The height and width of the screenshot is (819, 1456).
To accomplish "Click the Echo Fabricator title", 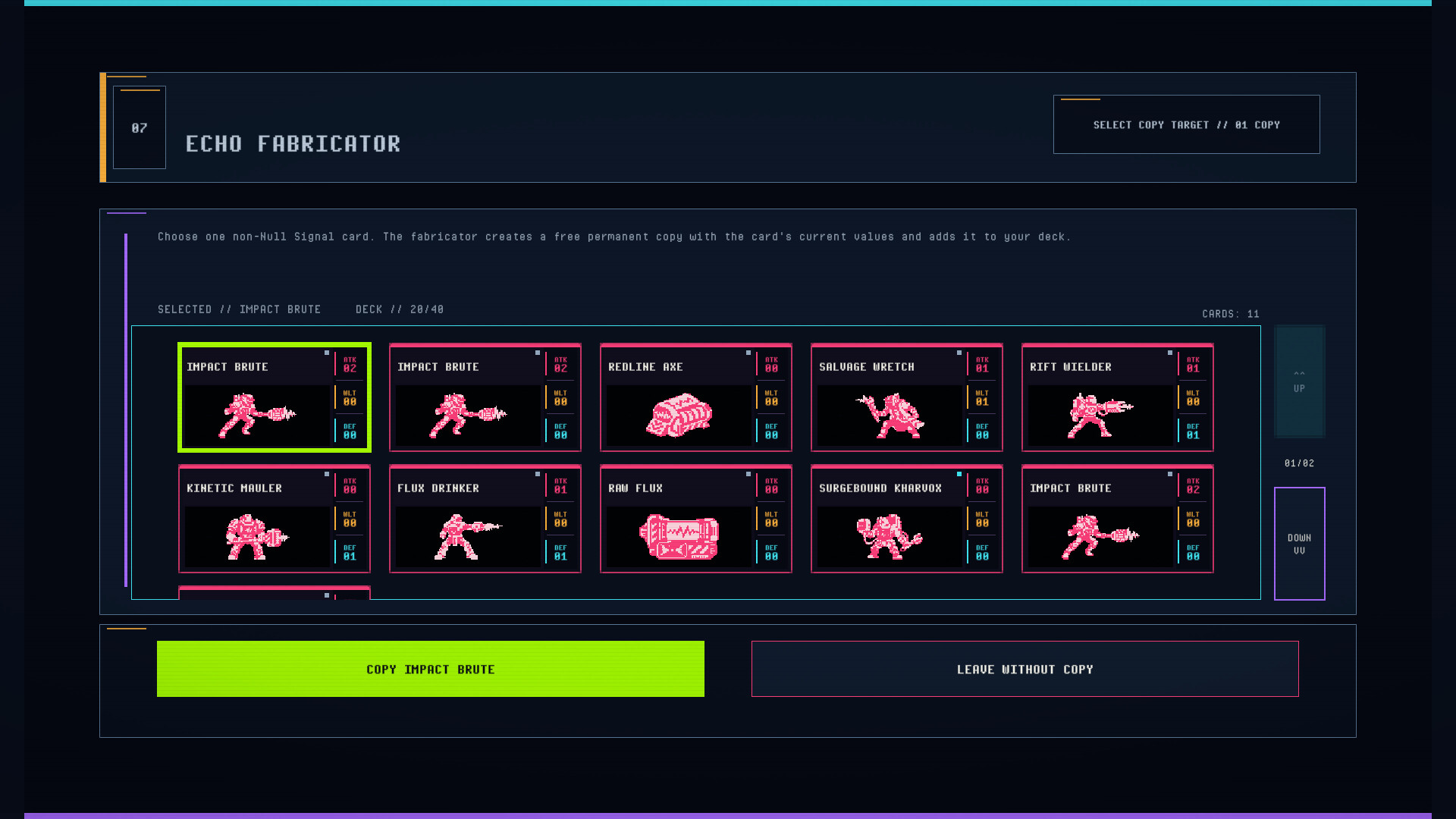I will pos(293,144).
